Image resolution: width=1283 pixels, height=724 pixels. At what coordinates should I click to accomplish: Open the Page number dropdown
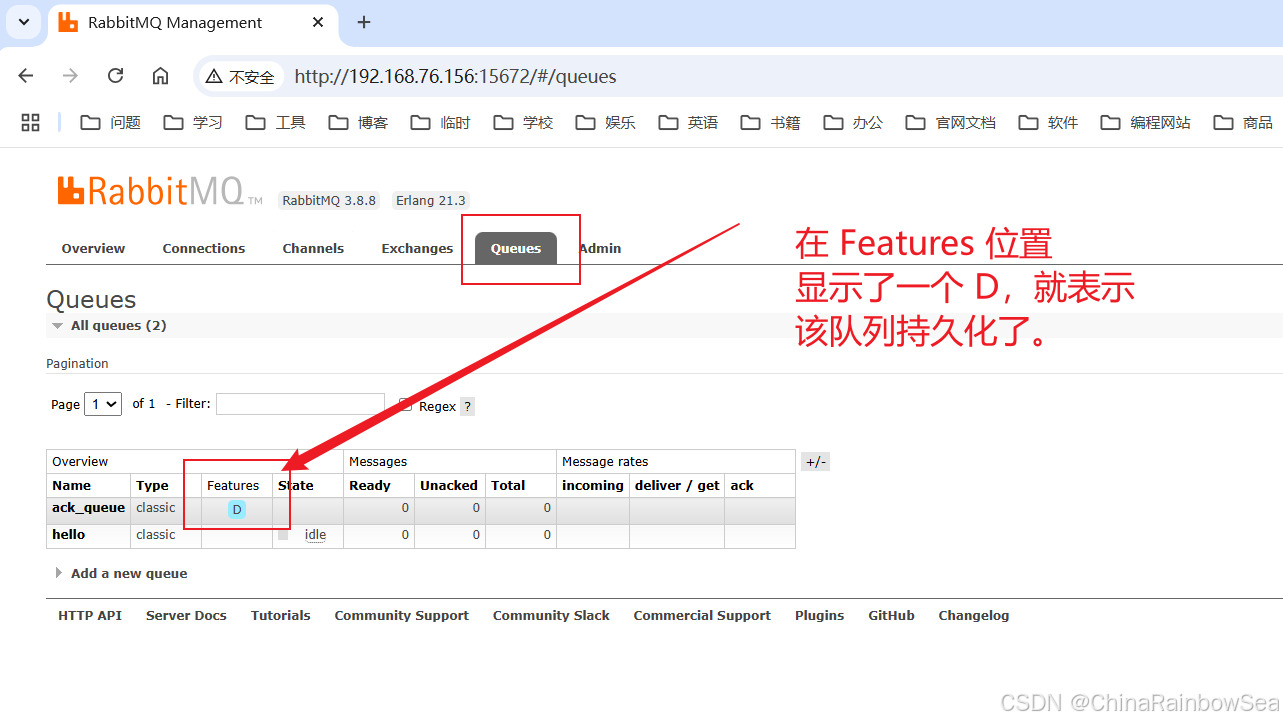point(103,404)
